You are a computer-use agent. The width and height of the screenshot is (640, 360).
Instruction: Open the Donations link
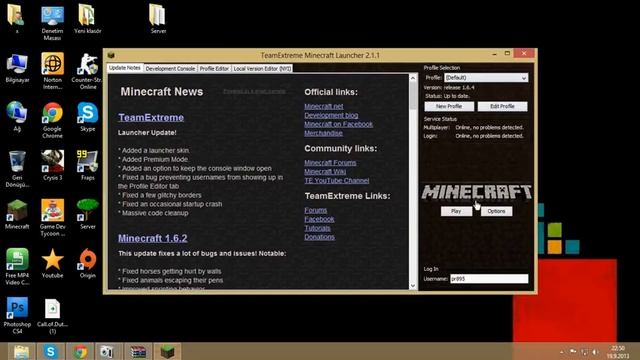tap(319, 238)
